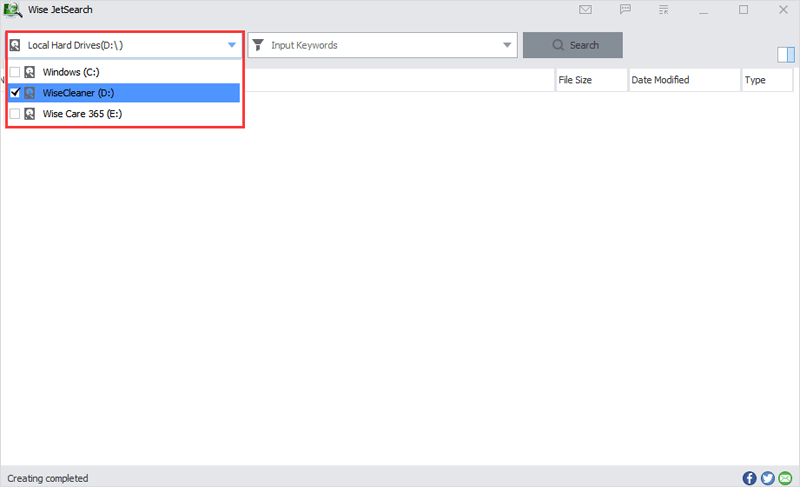Viewport: 800px width, 487px height.
Task: Click the Creating completed status text
Action: (47, 478)
